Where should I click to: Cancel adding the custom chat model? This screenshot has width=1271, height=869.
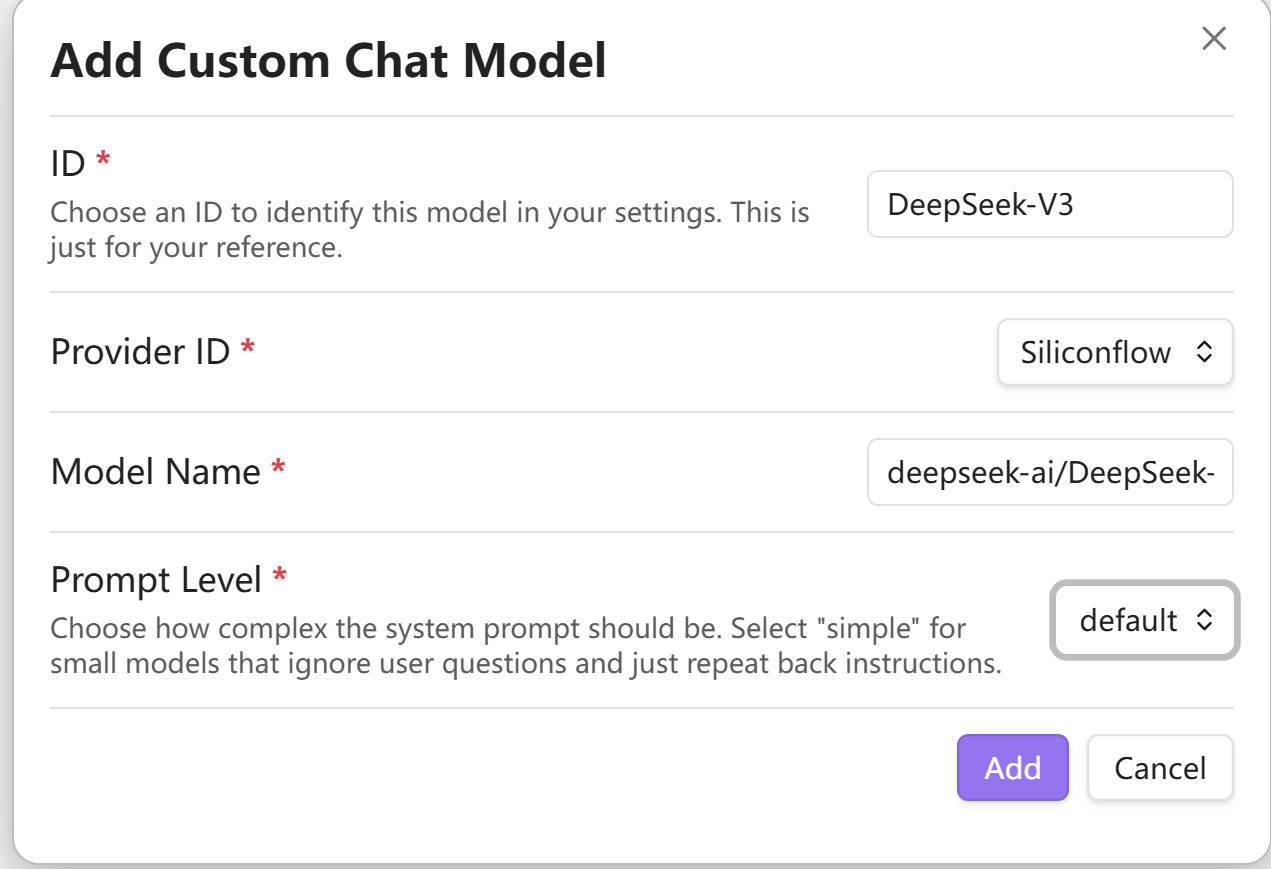[x=1159, y=768]
